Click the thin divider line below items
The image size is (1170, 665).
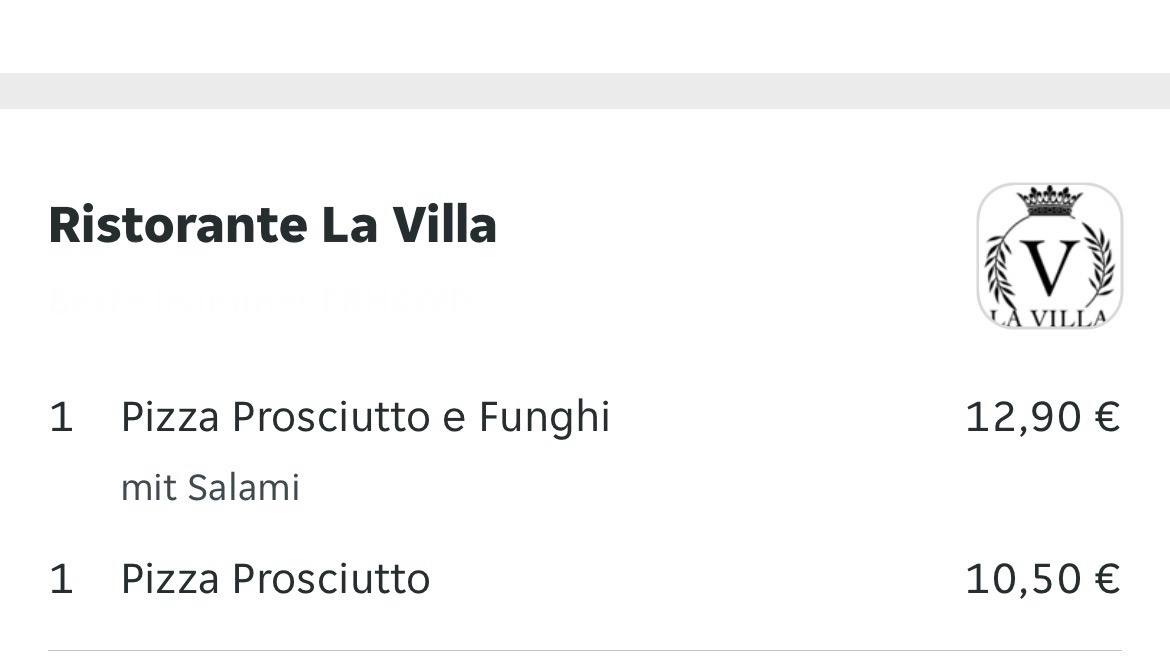point(585,651)
